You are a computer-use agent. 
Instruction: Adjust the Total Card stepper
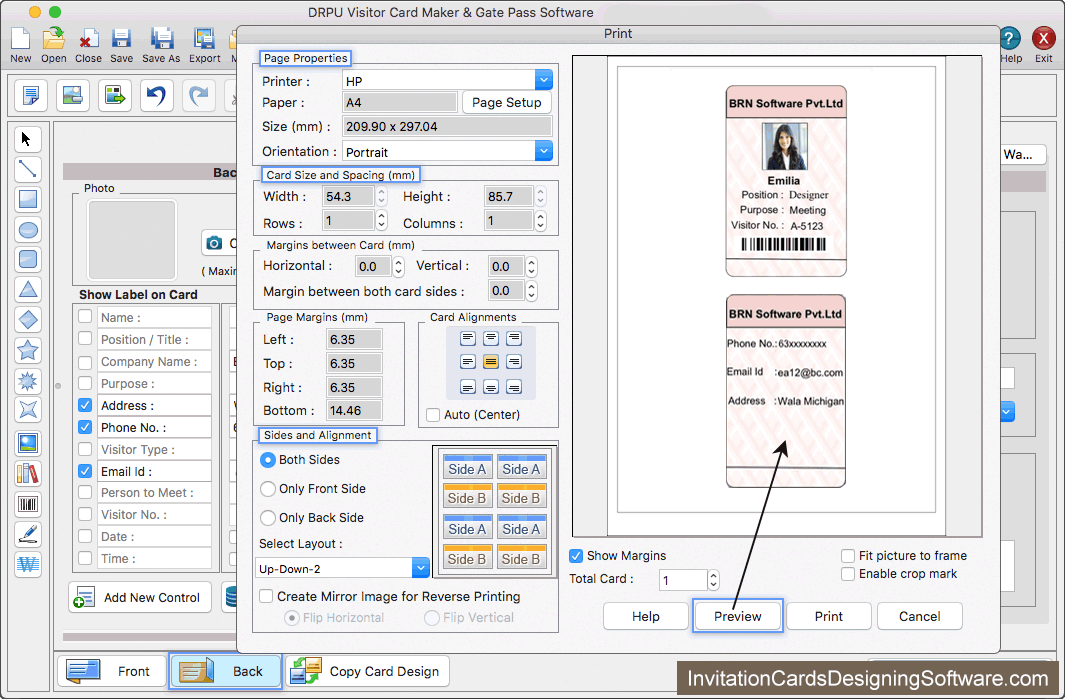(712, 579)
